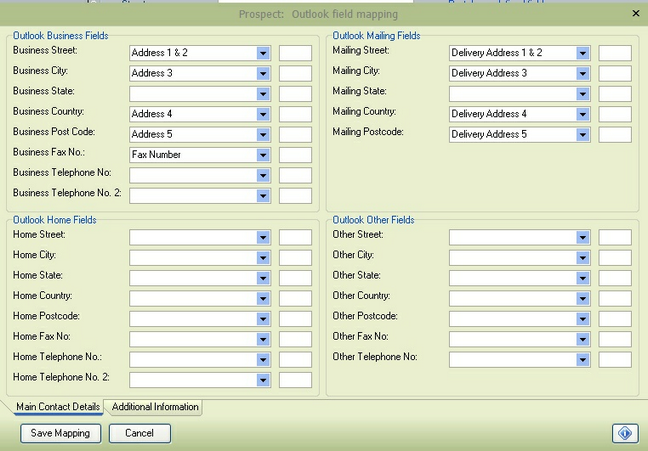Click the small box beside Home Country
The width and height of the screenshot is (648, 451).
pos(295,298)
